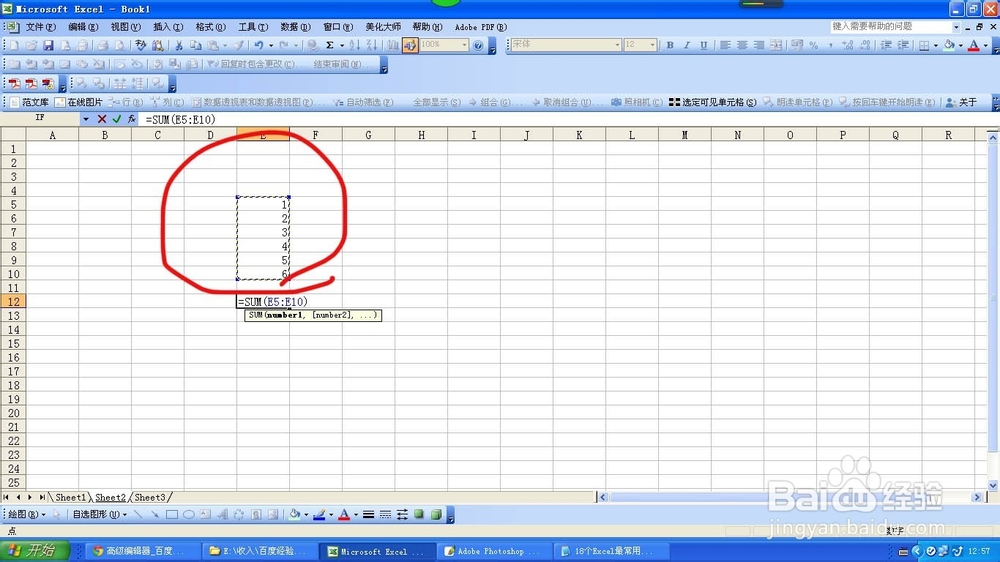The height and width of the screenshot is (562, 1000).
Task: Open the font name dropdown
Action: 617,45
